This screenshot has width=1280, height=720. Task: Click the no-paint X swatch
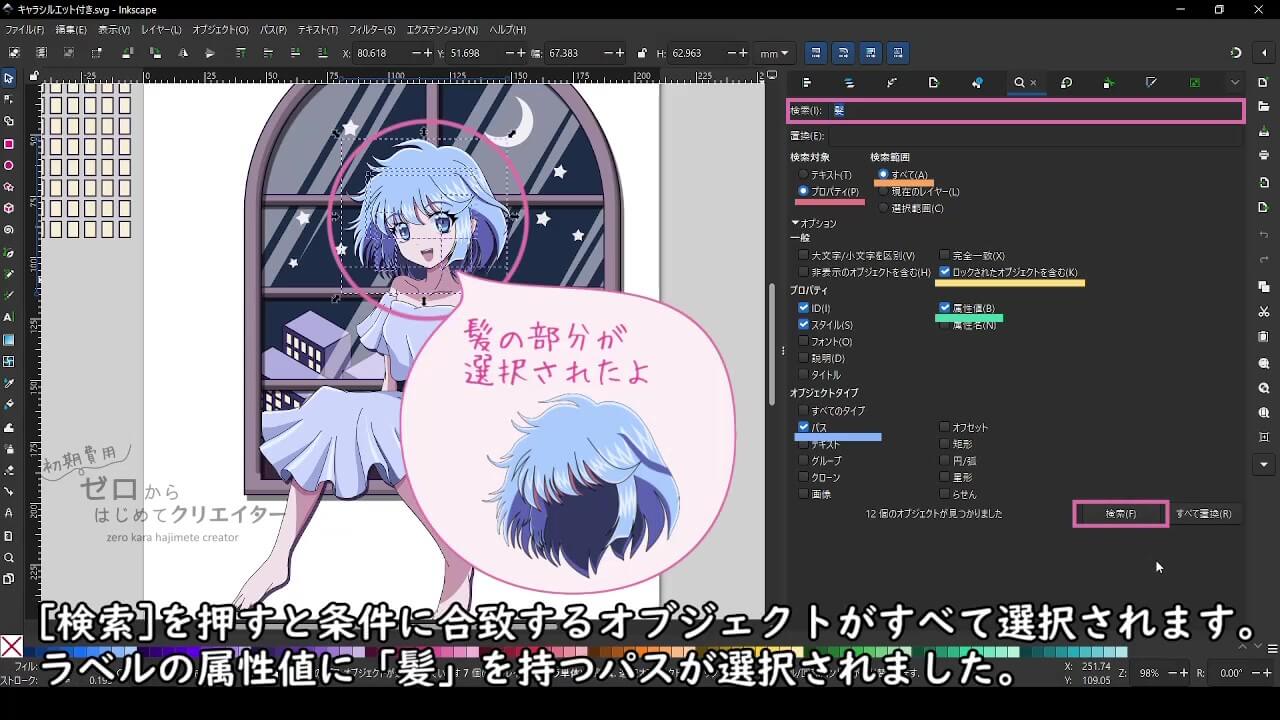coord(12,647)
